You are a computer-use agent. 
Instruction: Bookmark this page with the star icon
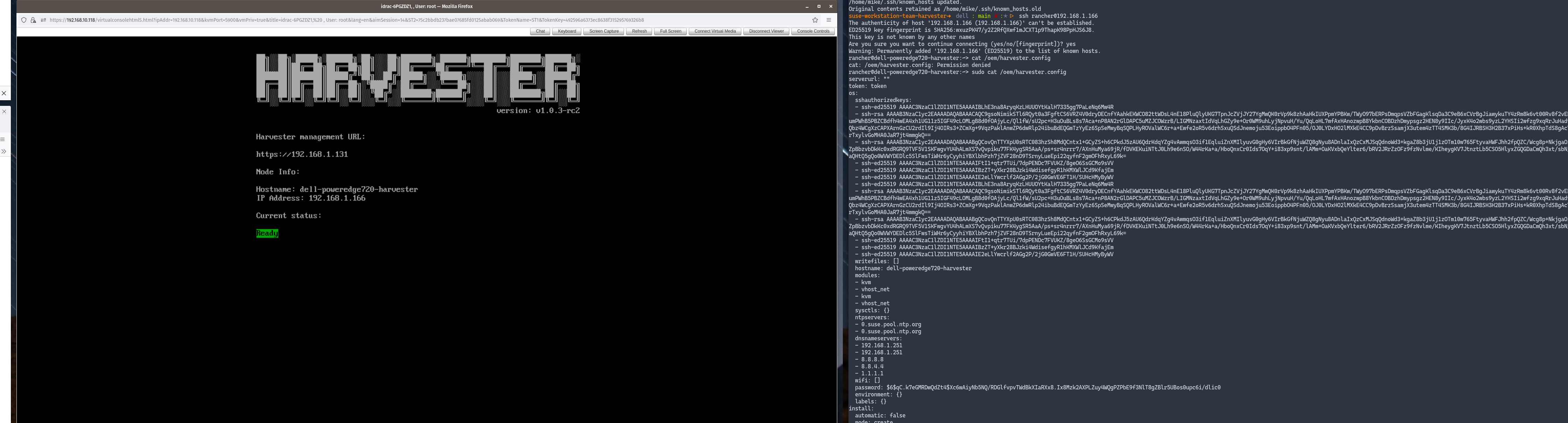click(815, 20)
